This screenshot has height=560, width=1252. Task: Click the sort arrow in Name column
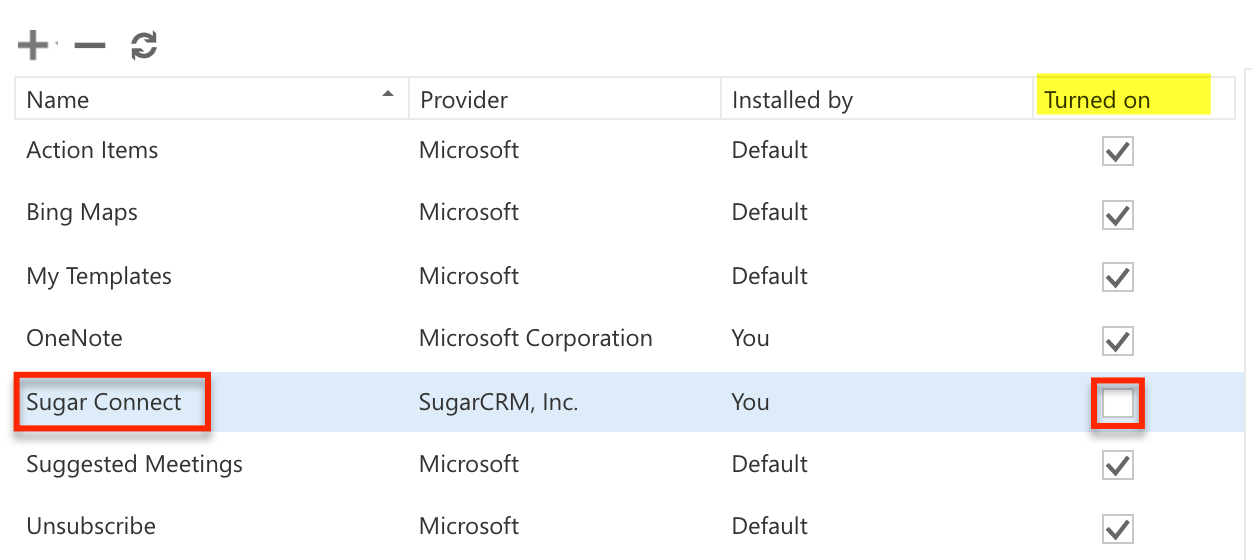(x=388, y=95)
